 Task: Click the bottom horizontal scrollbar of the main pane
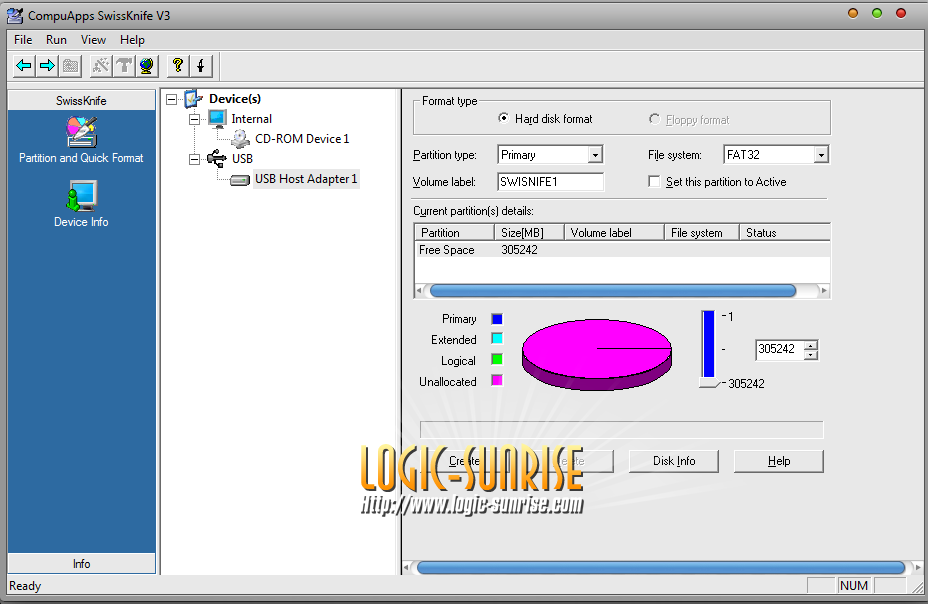click(661, 568)
